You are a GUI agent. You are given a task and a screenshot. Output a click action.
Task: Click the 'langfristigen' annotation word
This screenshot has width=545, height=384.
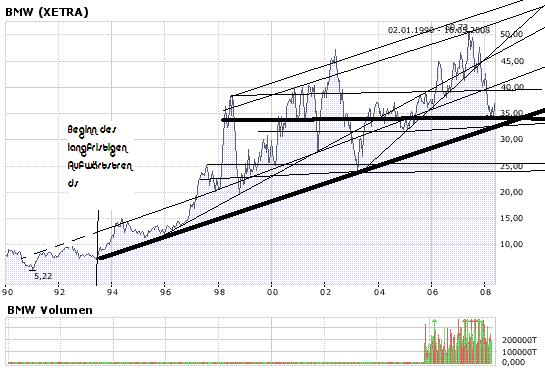[x=98, y=148]
